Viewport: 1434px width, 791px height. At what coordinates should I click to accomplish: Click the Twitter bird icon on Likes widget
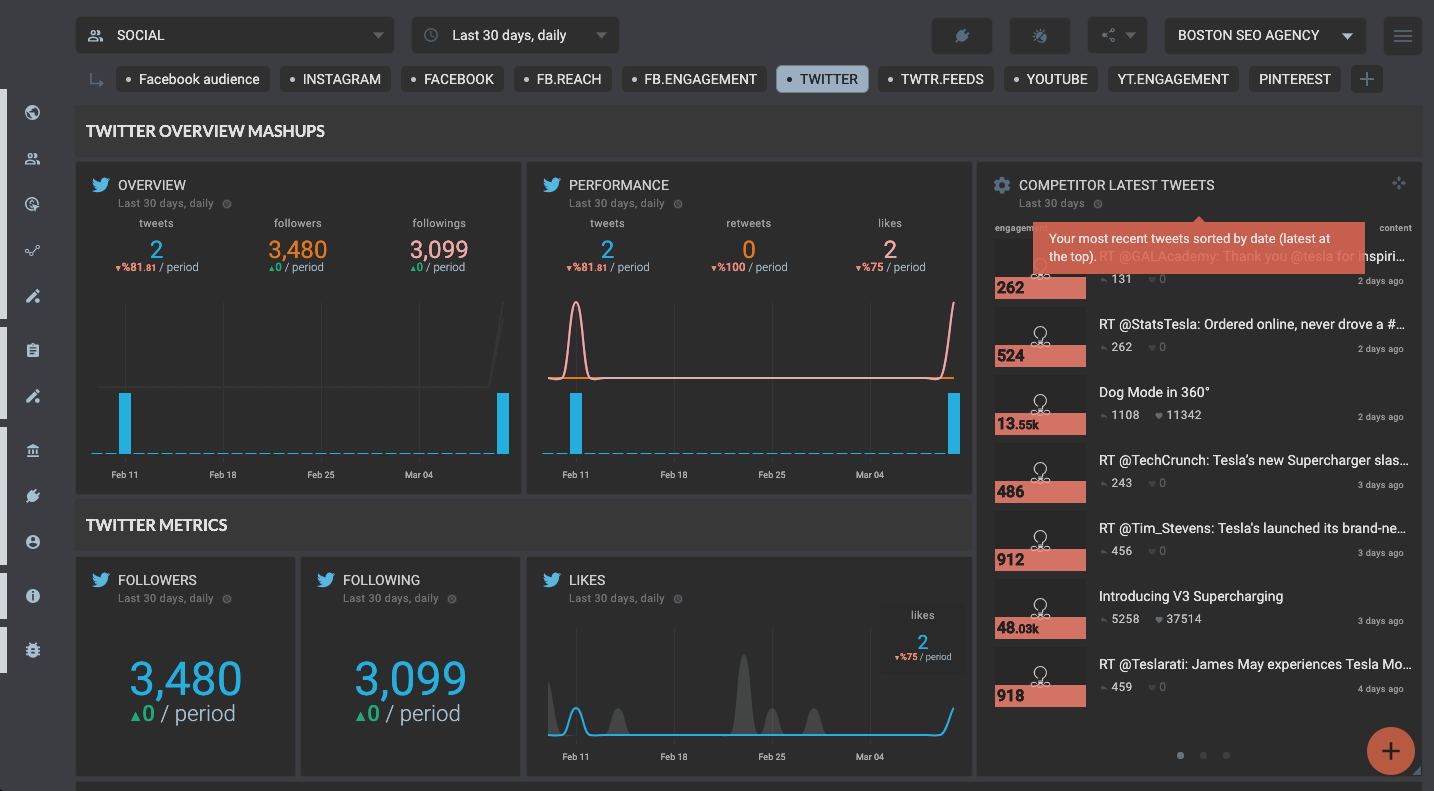click(551, 580)
